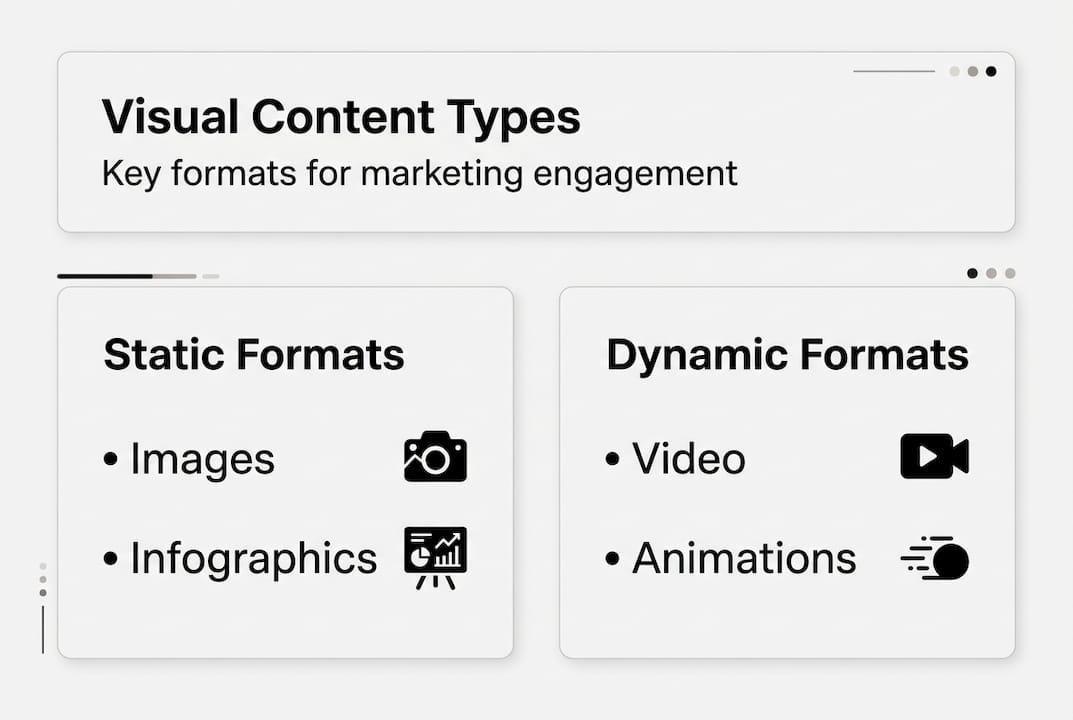Toggle the Video bullet point
The image size is (1073, 720).
[x=612, y=460]
